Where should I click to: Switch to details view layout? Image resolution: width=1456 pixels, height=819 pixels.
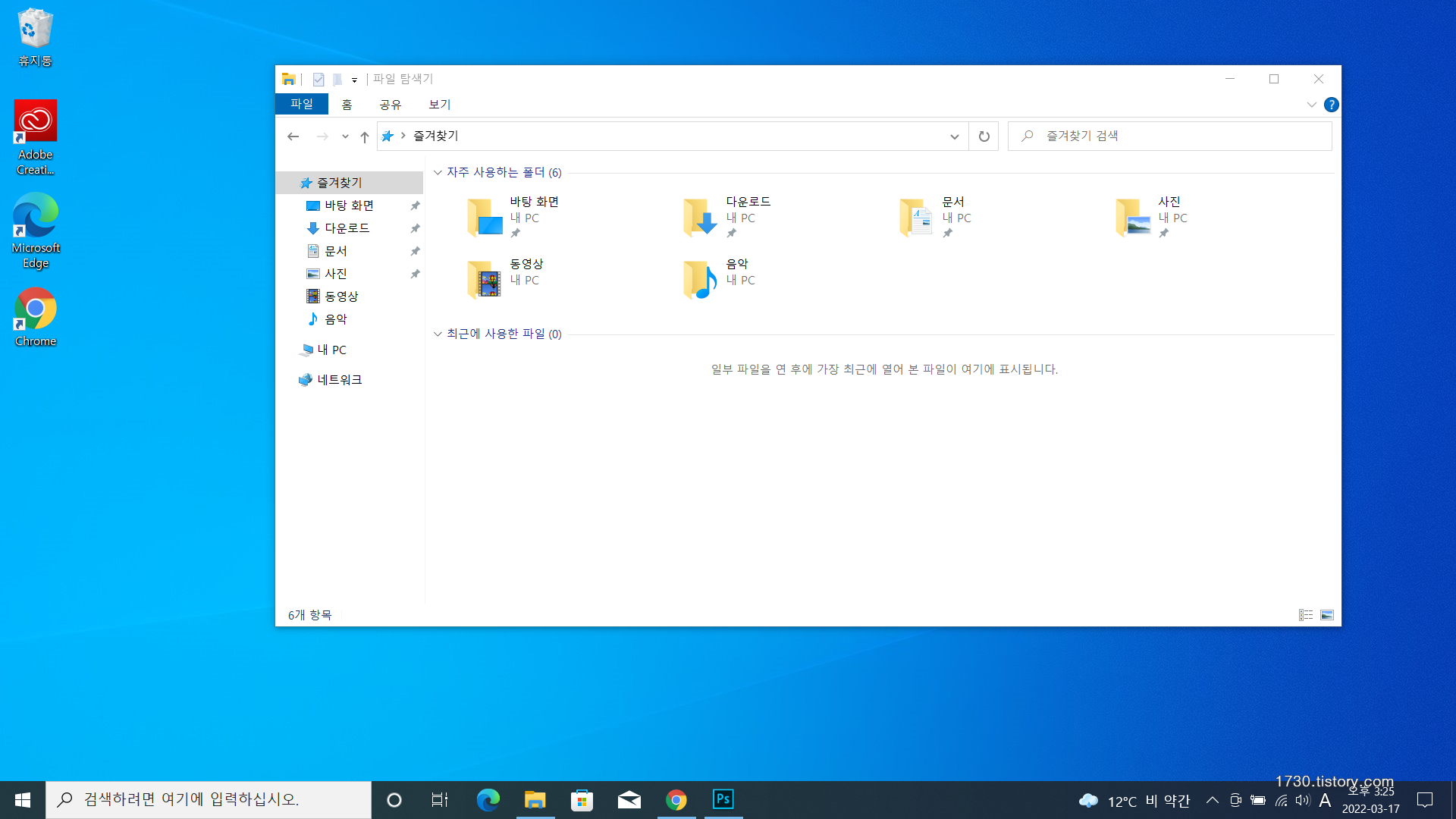(x=1305, y=615)
